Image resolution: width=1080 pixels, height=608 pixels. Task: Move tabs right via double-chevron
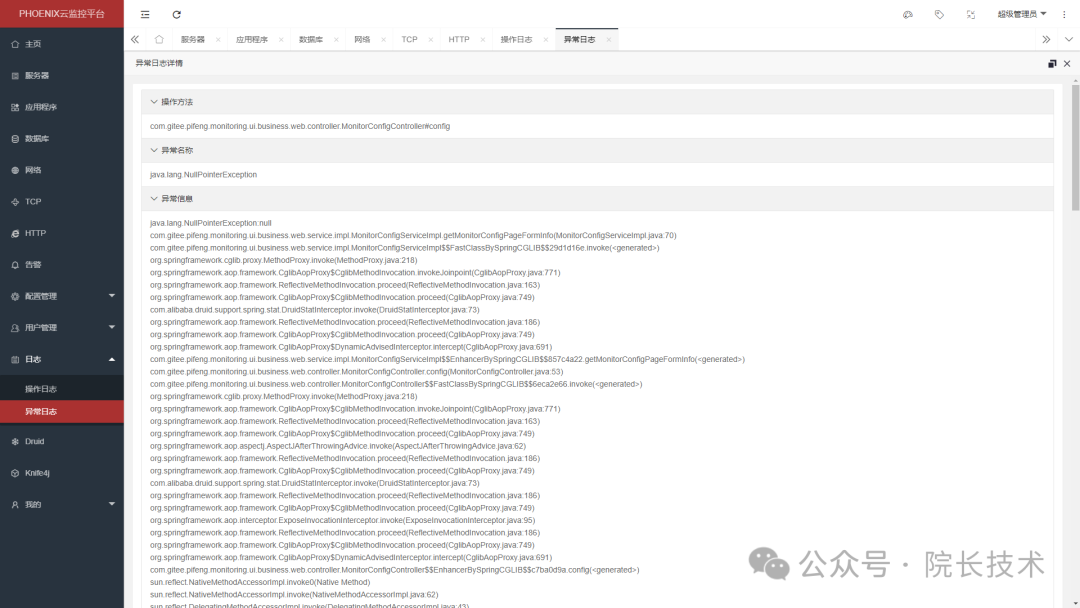1046,39
